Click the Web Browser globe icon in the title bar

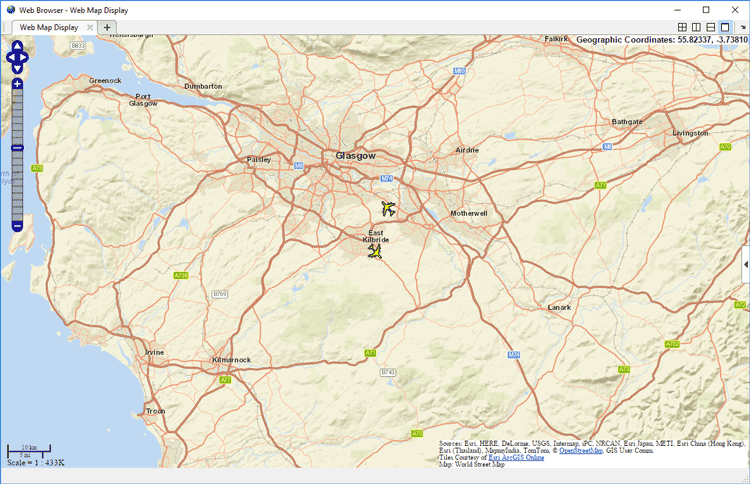(x=11, y=10)
